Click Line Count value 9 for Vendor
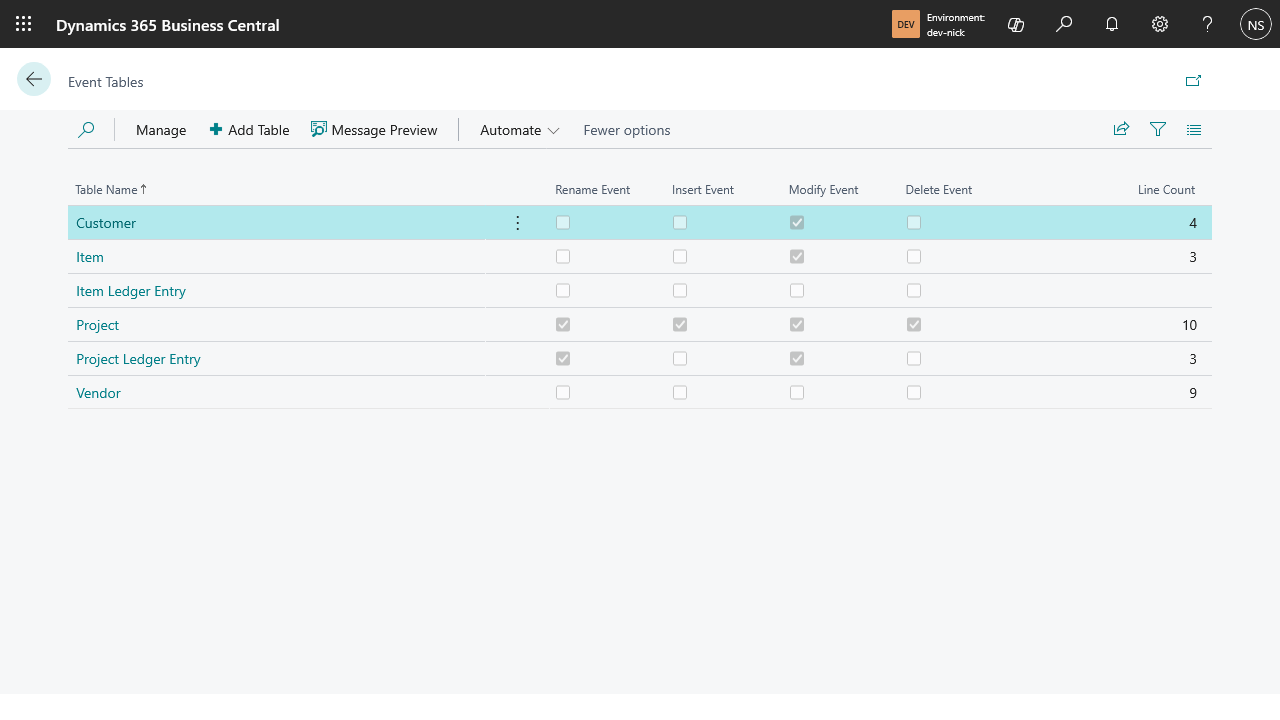The height and width of the screenshot is (720, 1280). [x=1193, y=393]
